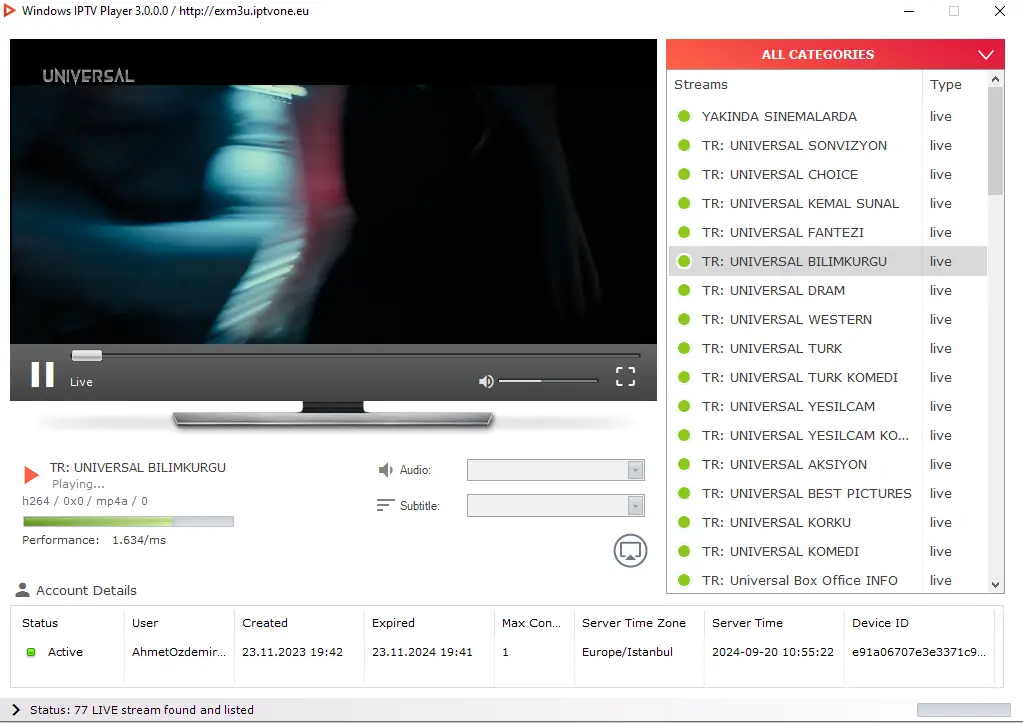Play TR: UNIVERSAL KORKU stream
1023x723 pixels.
pyautogui.click(x=827, y=522)
